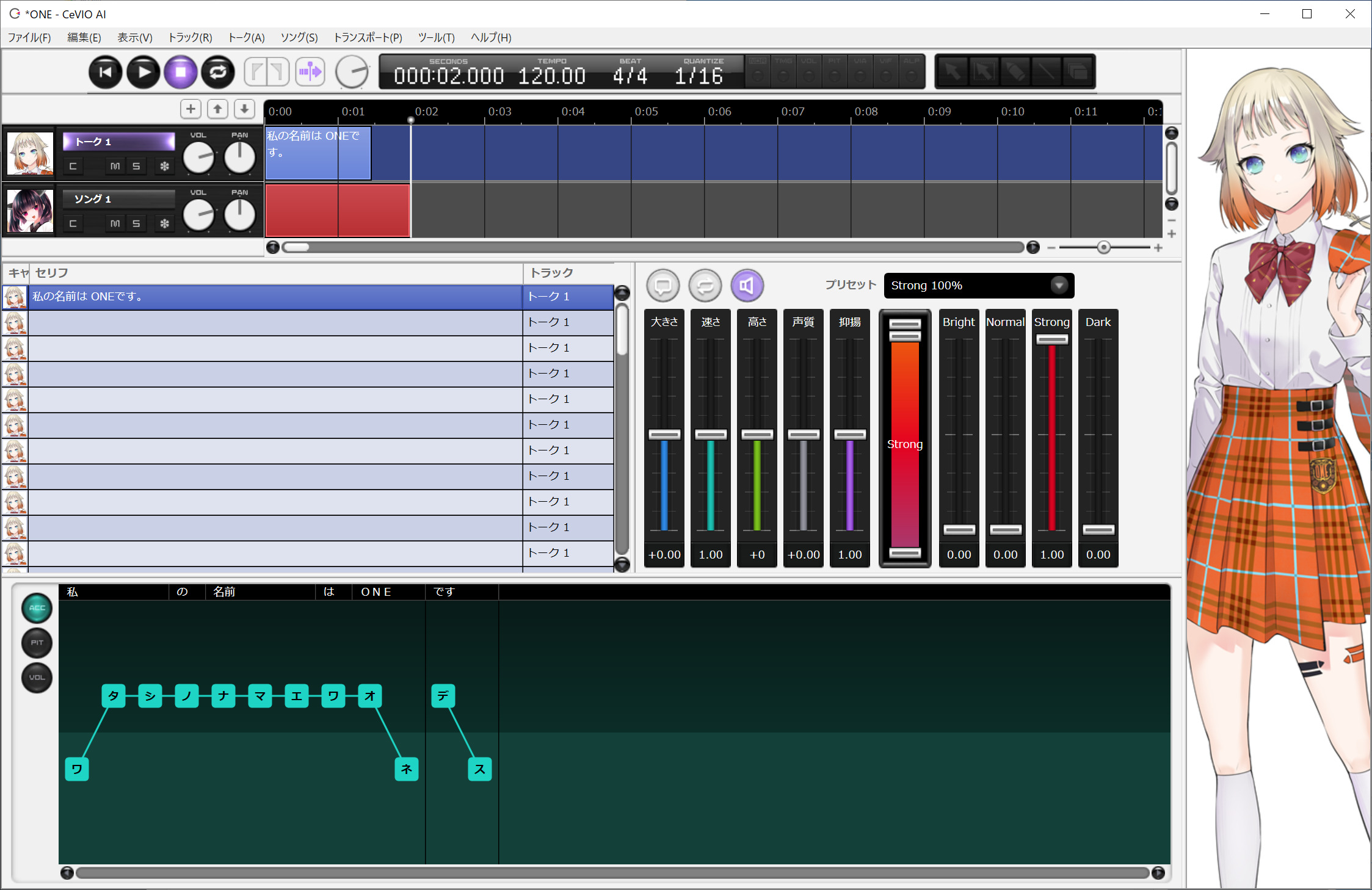The image size is (1372, 890).
Task: Click the TEMPO 120.00 value display
Action: 551,76
